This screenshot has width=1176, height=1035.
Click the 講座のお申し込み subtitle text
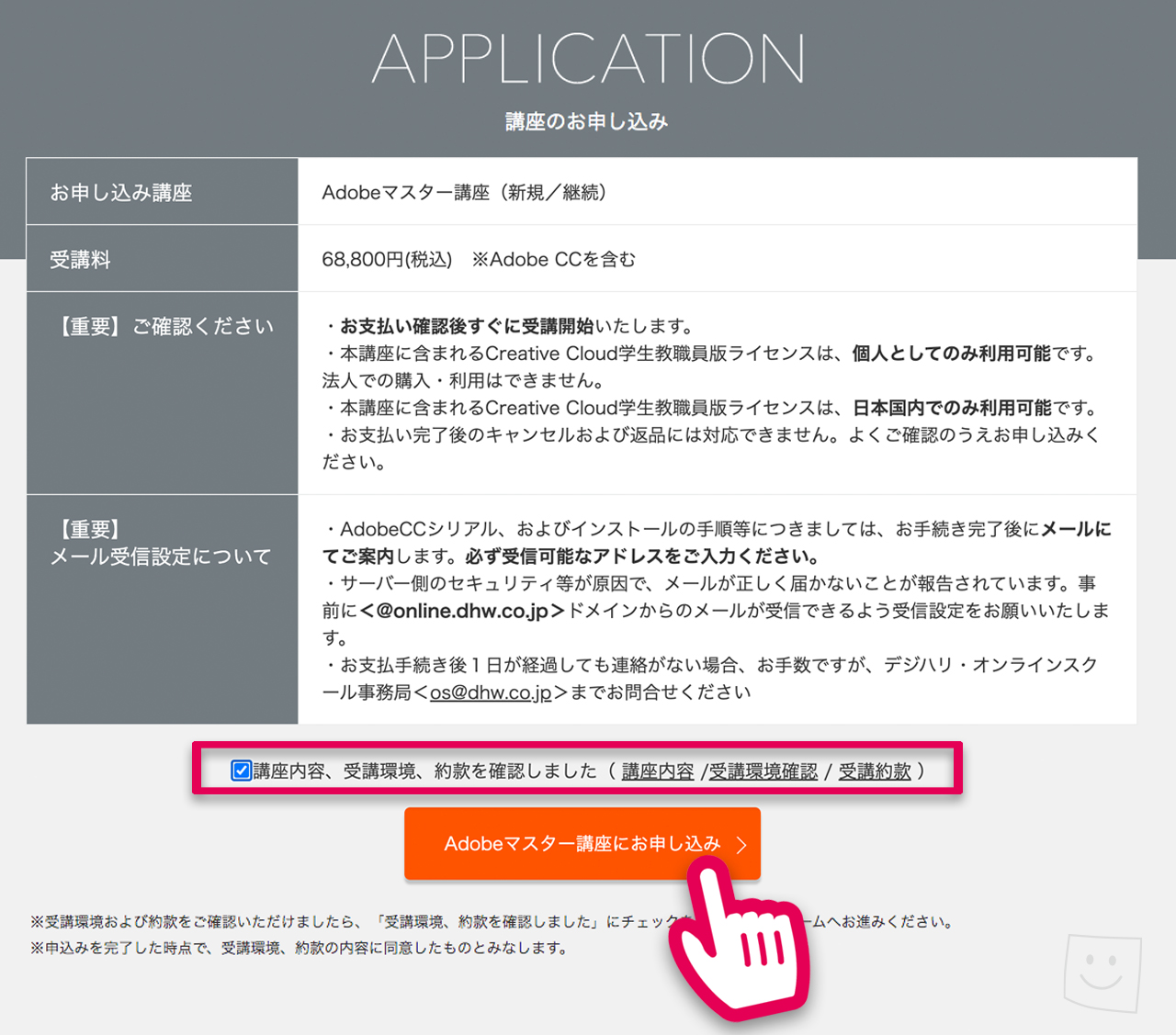point(587,121)
